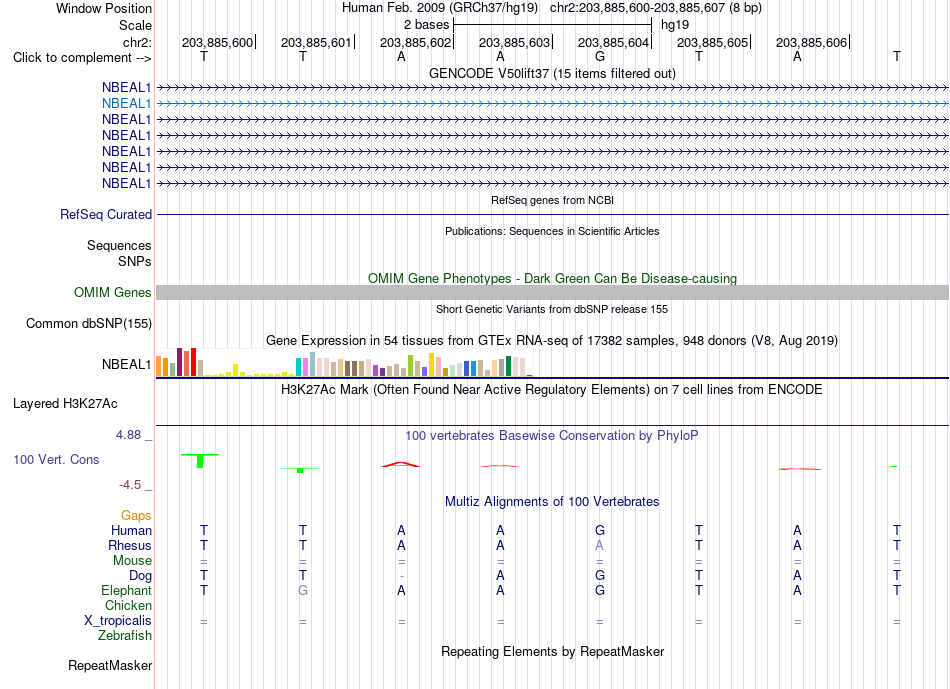Open the H3K27Ac Mark ENCODE track title

(552, 389)
